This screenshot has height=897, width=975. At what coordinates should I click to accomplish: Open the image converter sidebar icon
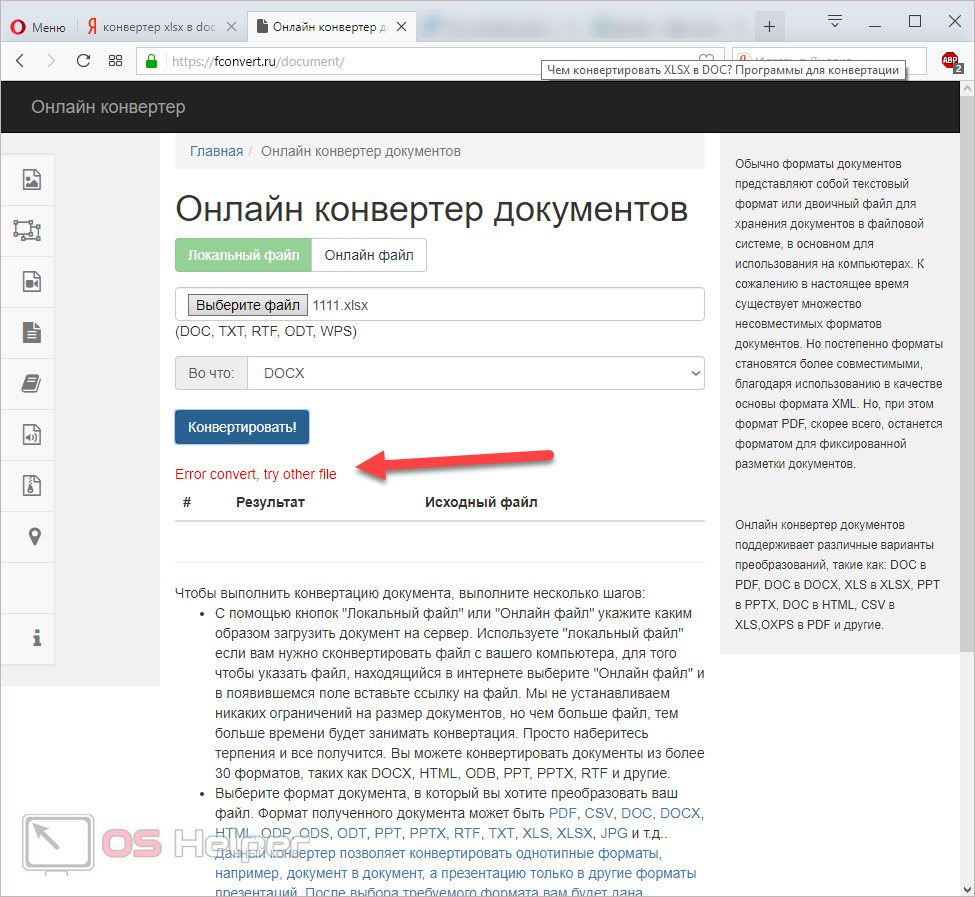(32, 180)
